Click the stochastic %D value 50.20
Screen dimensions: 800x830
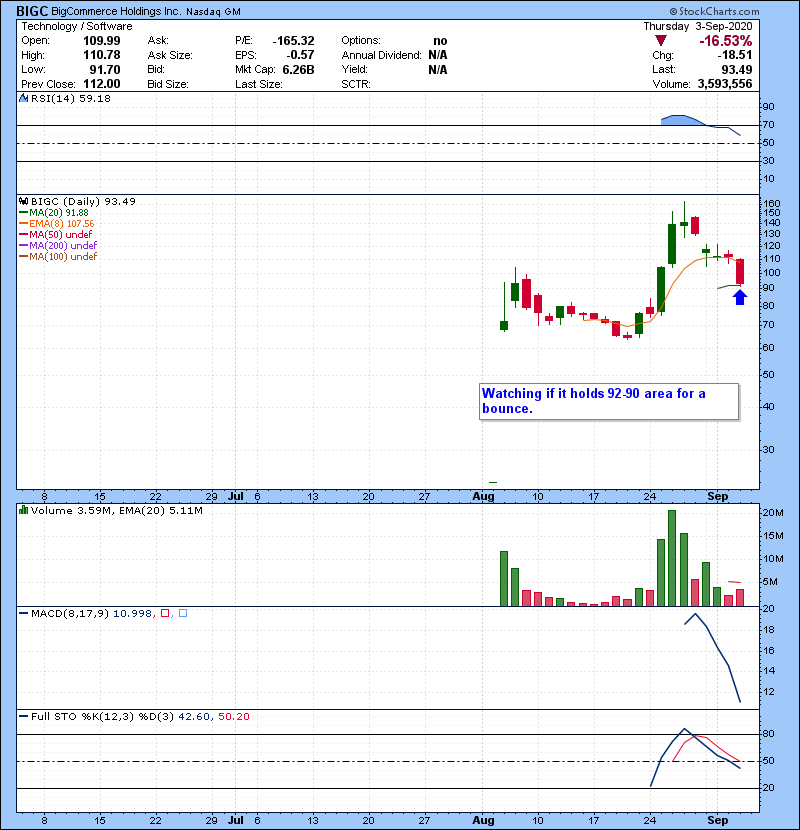point(233,717)
